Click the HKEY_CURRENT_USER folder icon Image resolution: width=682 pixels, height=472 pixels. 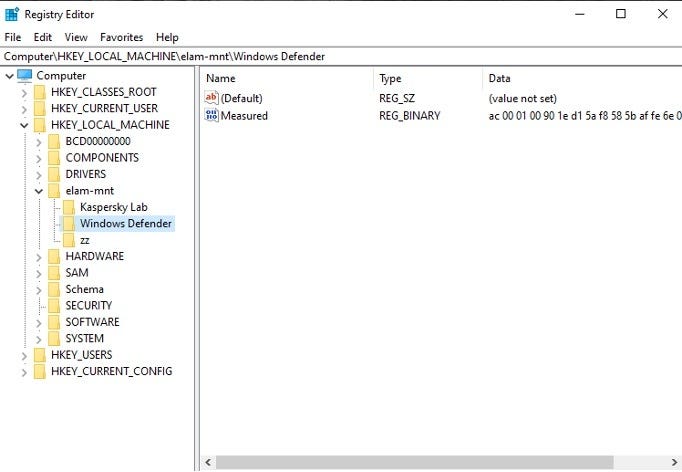(x=40, y=108)
